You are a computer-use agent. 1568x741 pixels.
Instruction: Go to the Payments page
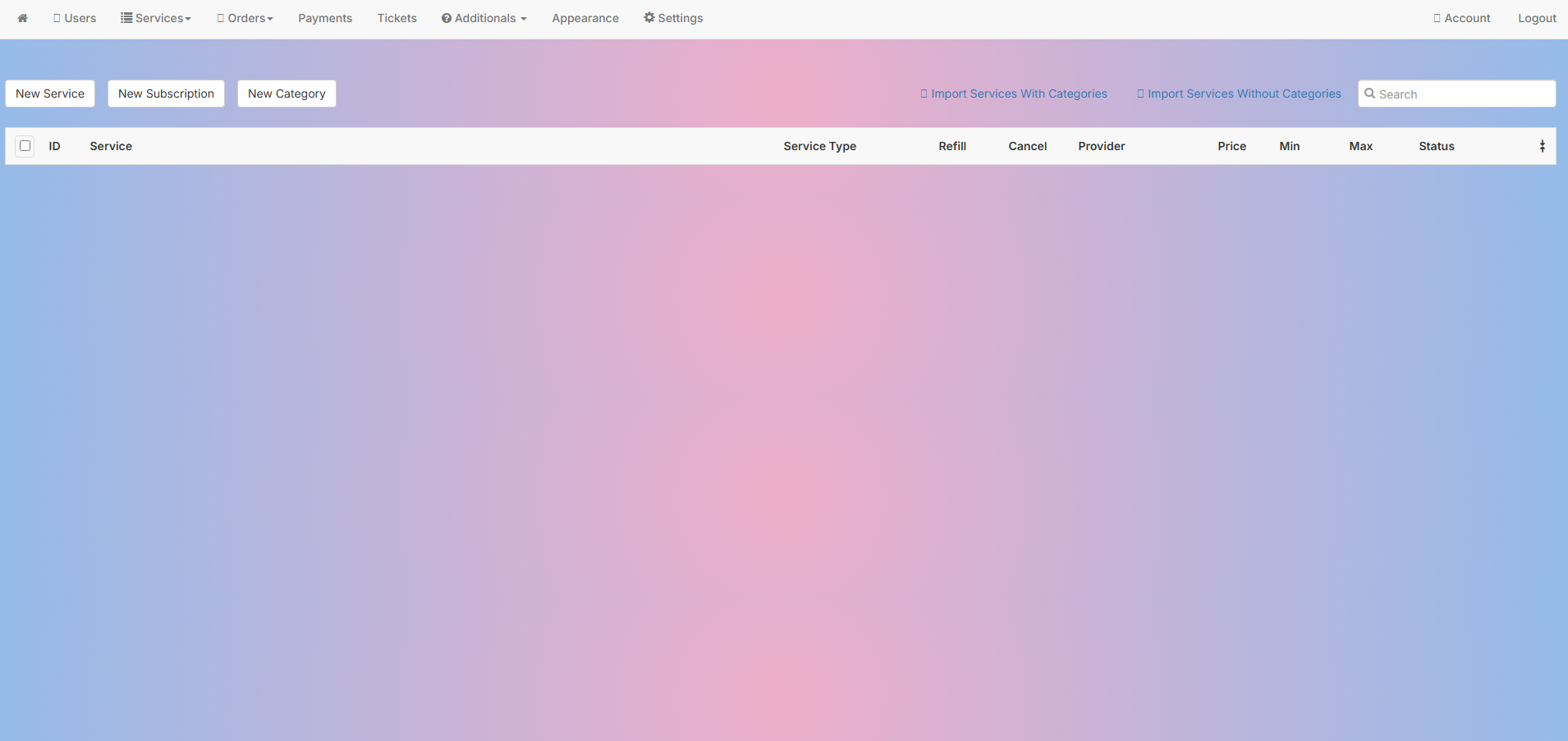325,18
